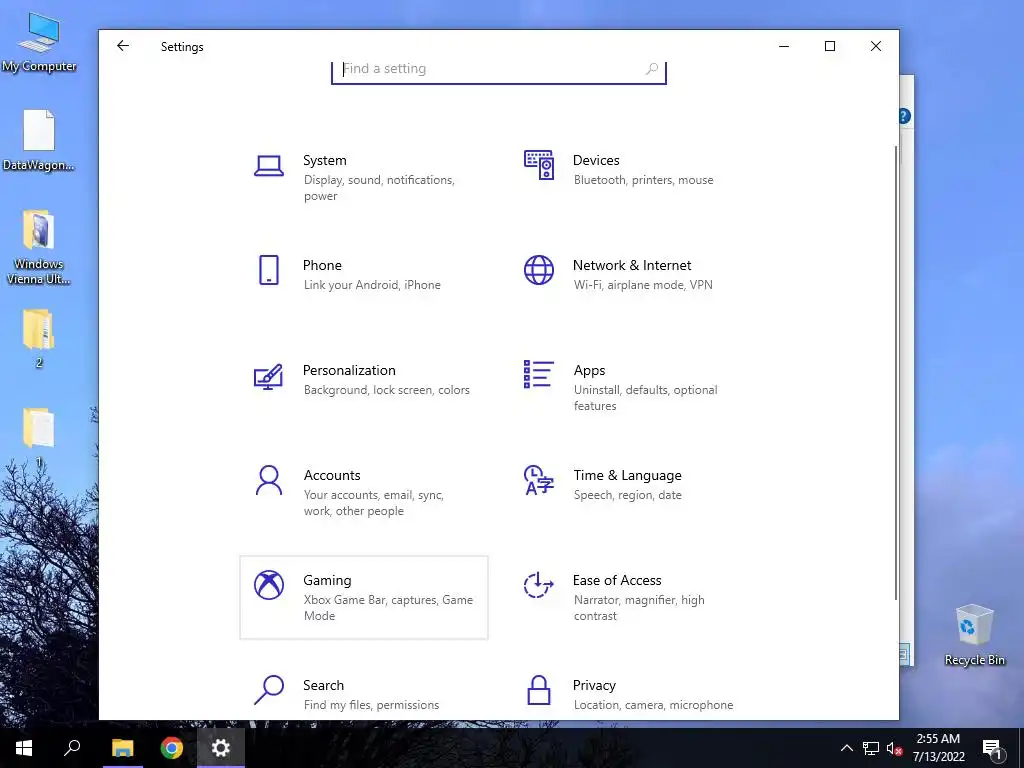
Task: Maximize the Settings window
Action: pos(829,46)
